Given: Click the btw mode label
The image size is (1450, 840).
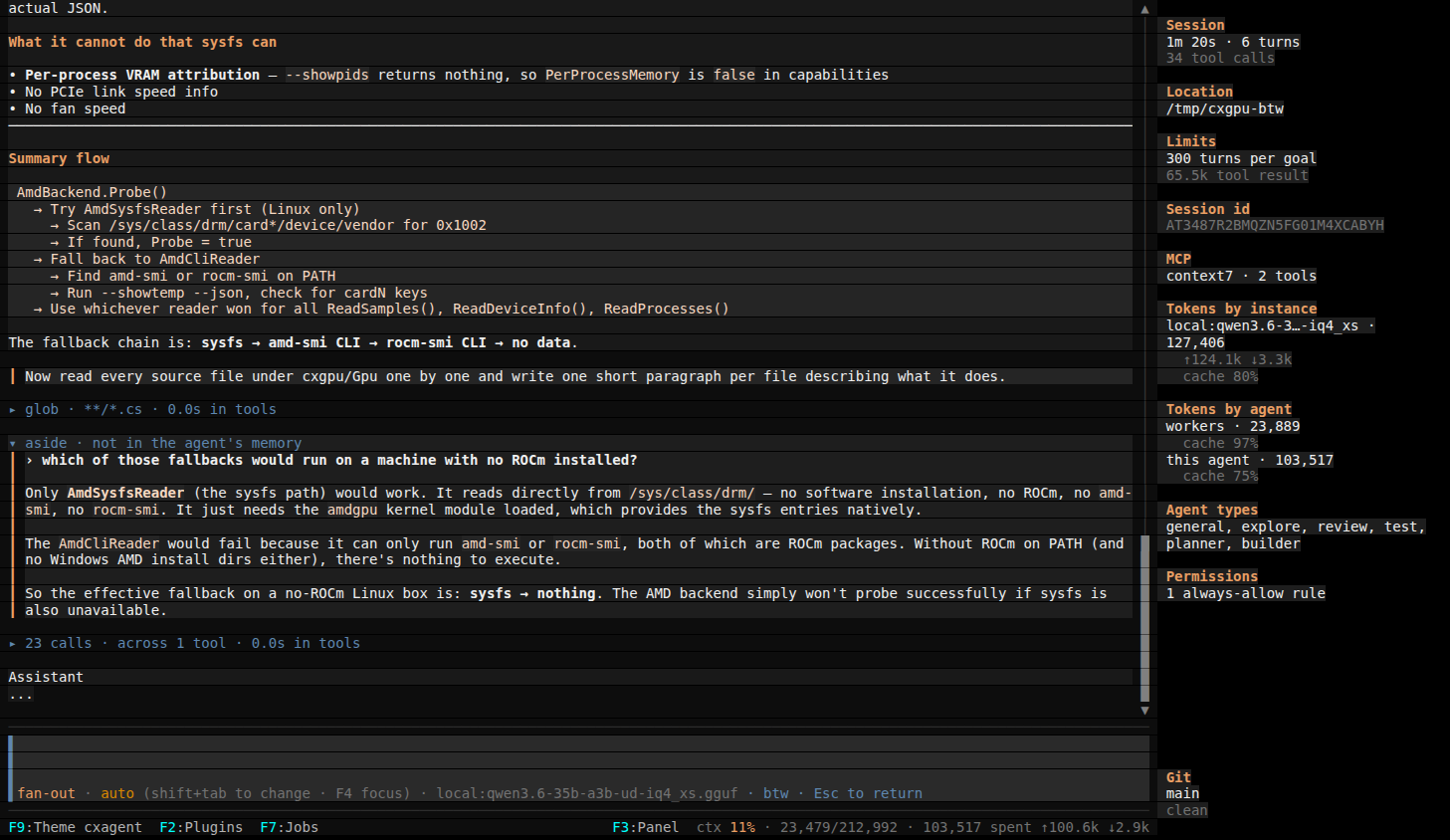Looking at the screenshot, I should (x=775, y=793).
